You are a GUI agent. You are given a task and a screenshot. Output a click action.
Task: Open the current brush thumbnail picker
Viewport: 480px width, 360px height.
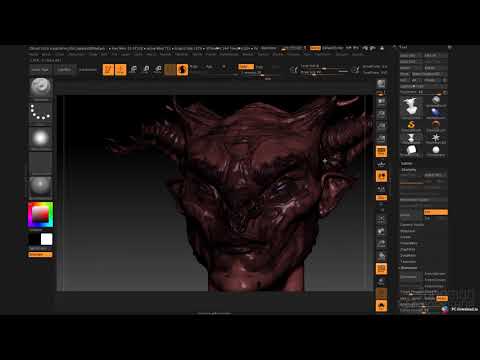point(40,87)
